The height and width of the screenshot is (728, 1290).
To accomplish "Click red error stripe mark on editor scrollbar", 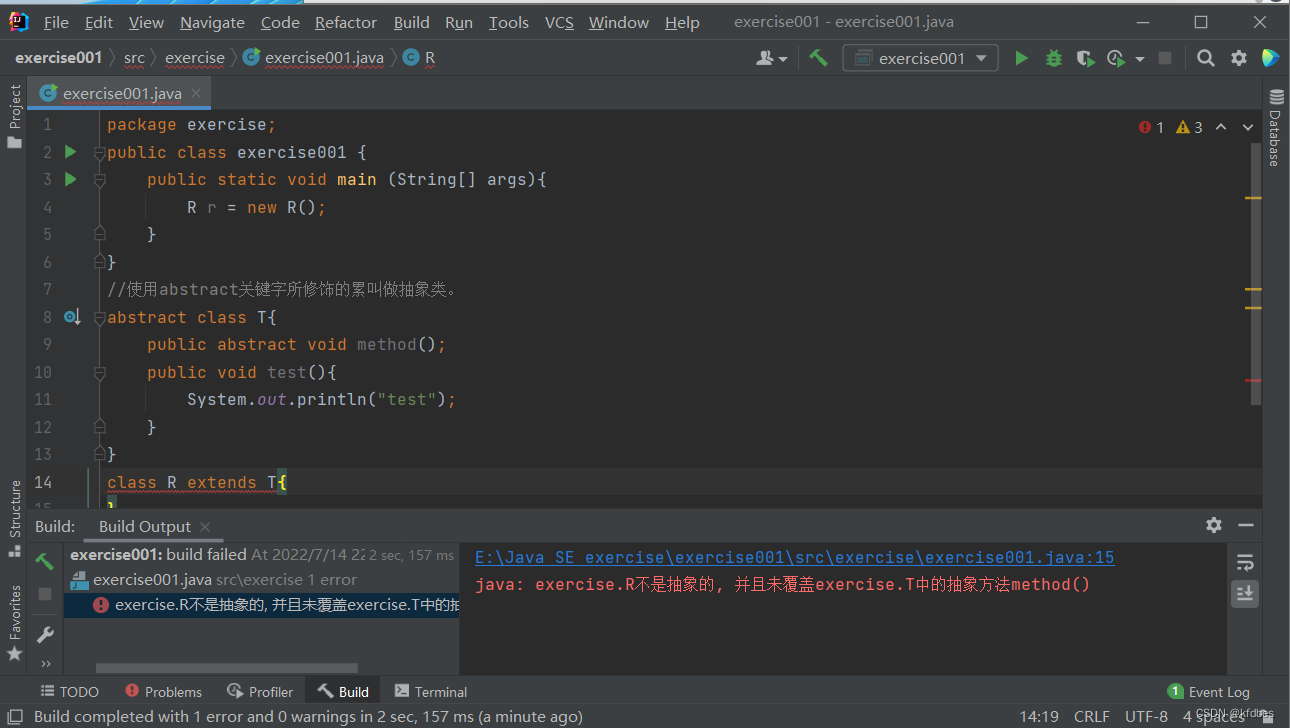I will click(1253, 380).
